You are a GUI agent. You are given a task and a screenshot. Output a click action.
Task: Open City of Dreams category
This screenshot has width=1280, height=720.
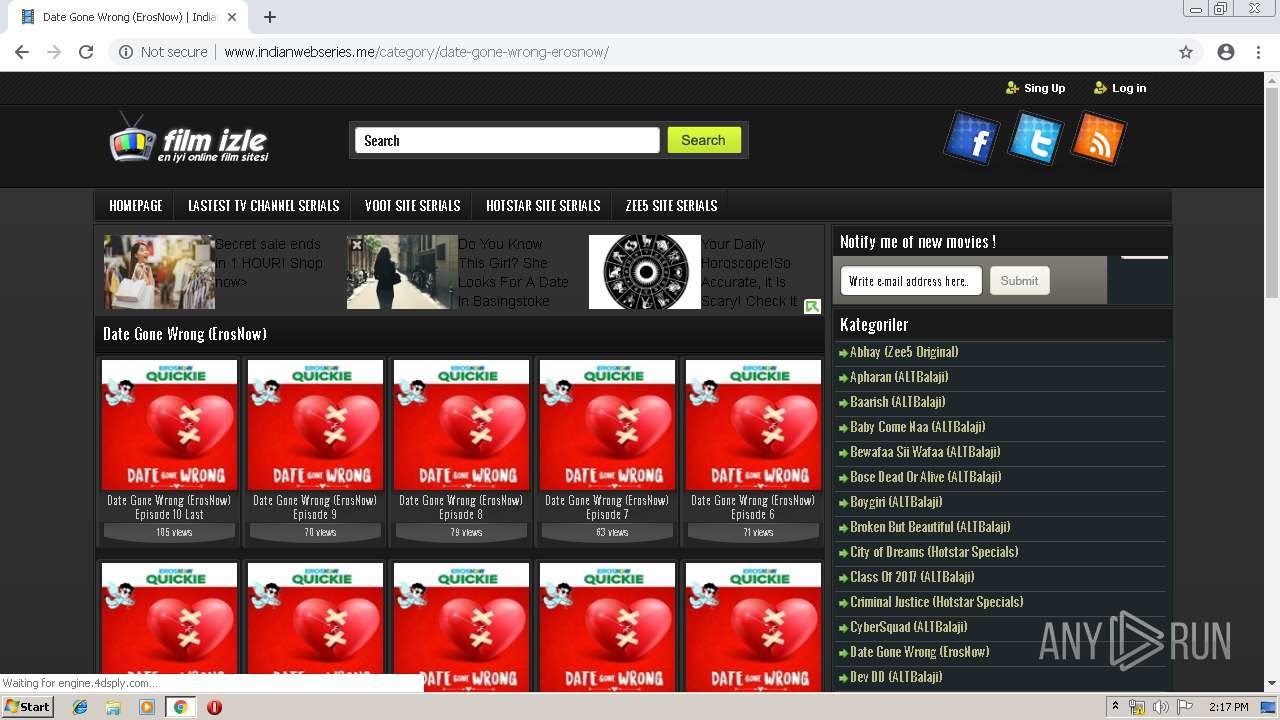(x=934, y=552)
